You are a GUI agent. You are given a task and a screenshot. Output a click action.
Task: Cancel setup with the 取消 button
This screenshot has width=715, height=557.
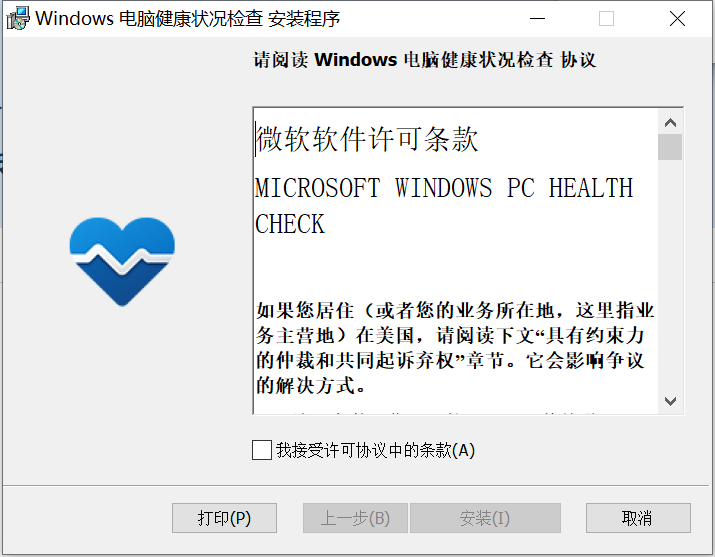point(638,518)
